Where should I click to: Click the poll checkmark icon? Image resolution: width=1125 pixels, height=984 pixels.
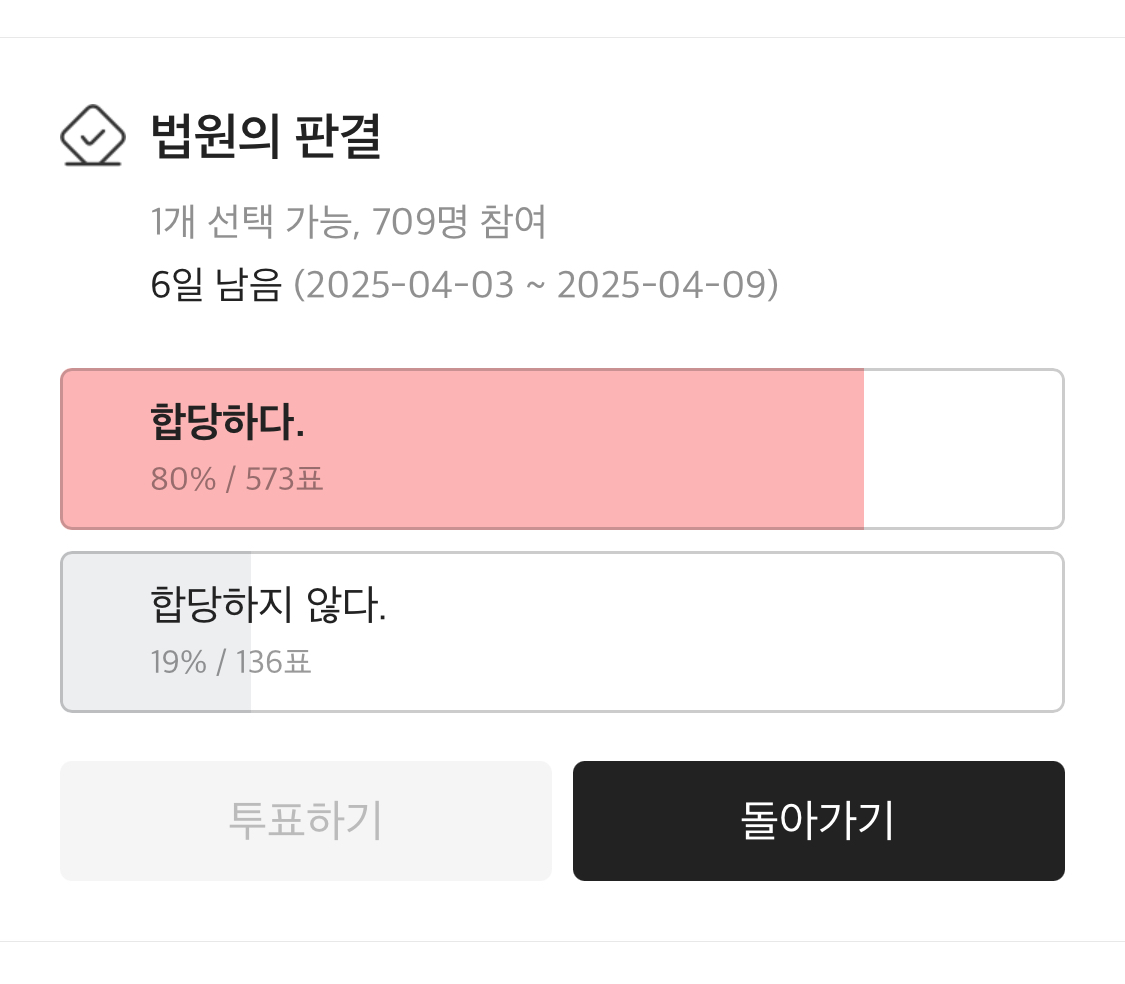[92, 137]
